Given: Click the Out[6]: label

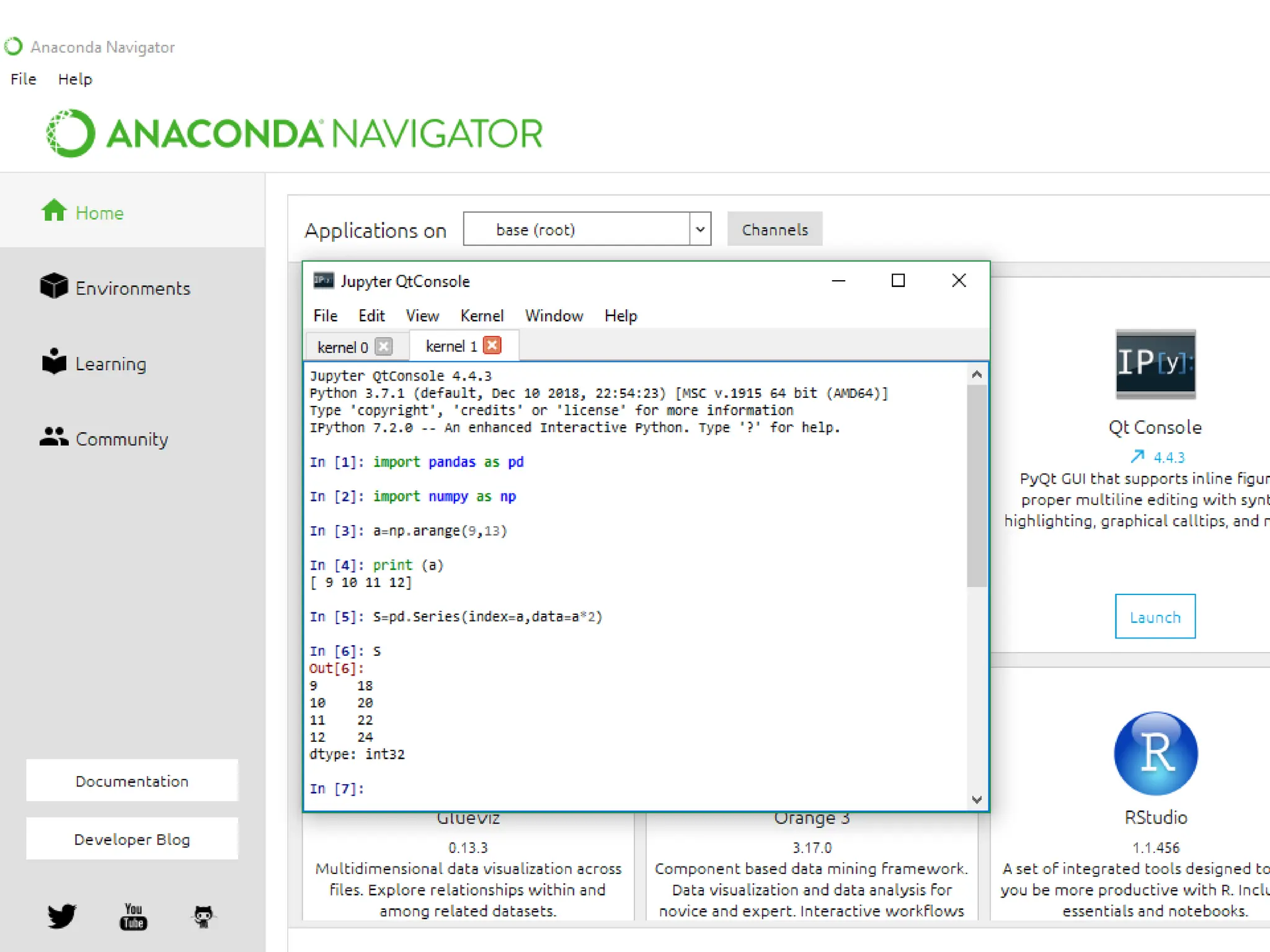Looking at the screenshot, I should 337,668.
